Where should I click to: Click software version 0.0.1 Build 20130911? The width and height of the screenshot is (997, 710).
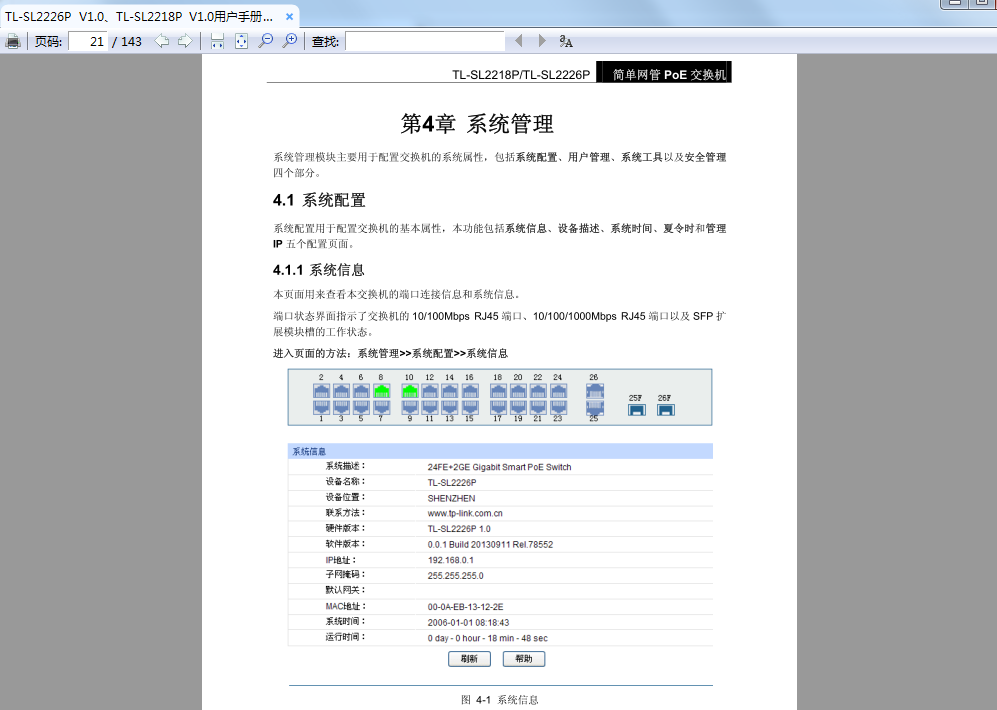tap(490, 544)
